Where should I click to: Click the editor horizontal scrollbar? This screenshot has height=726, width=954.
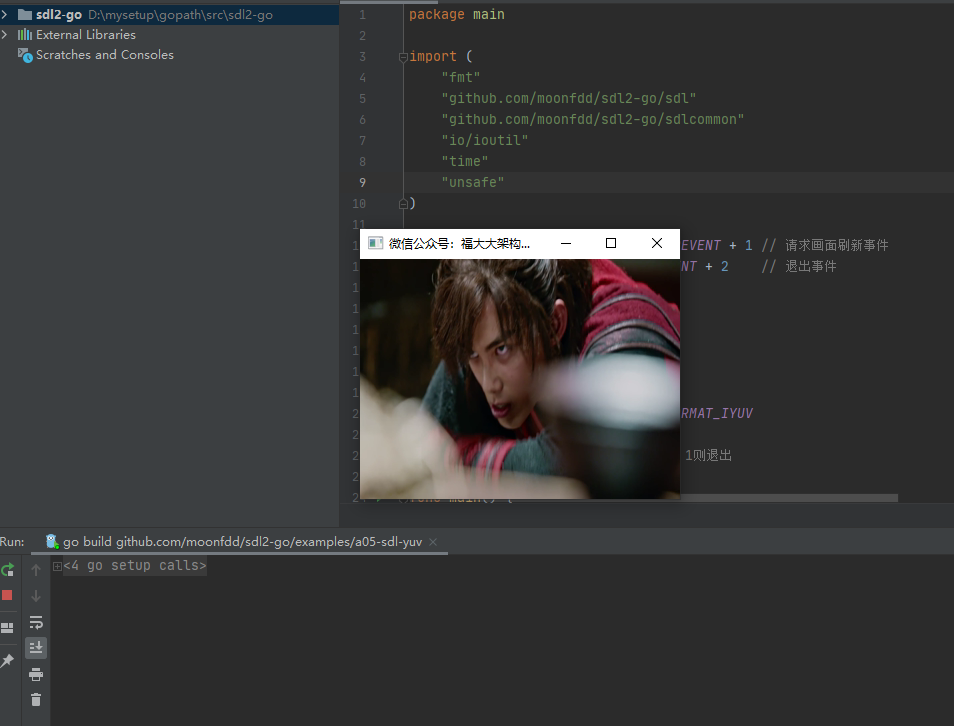pos(789,498)
